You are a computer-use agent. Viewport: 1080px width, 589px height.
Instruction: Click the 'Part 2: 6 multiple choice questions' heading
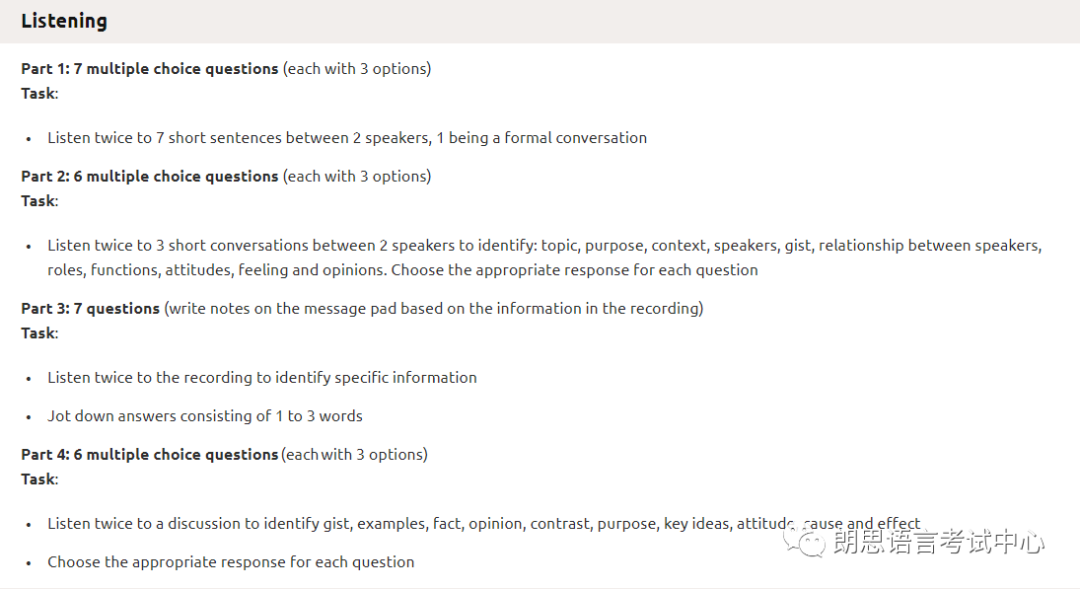coord(149,176)
